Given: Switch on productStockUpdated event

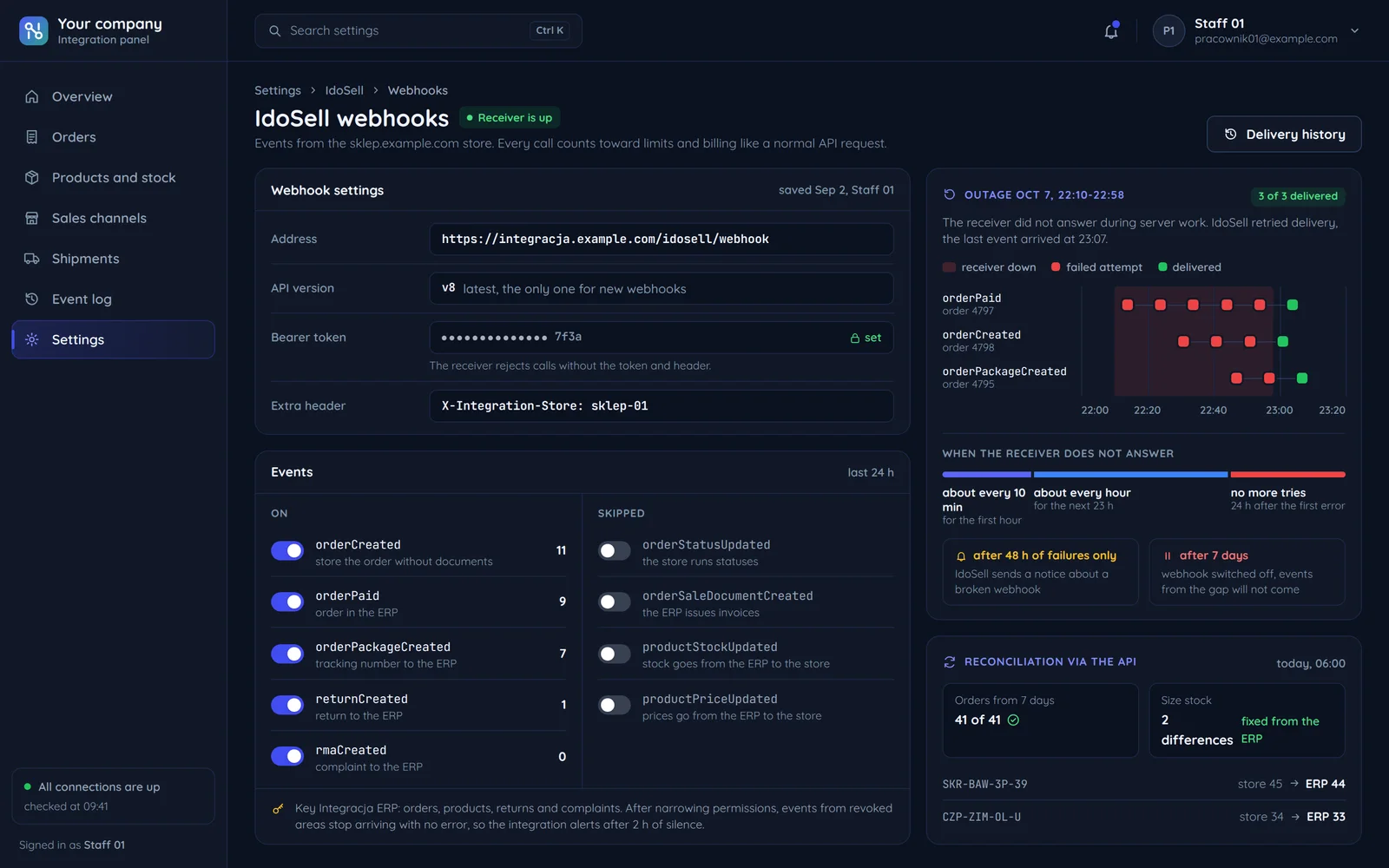Looking at the screenshot, I should click(615, 654).
